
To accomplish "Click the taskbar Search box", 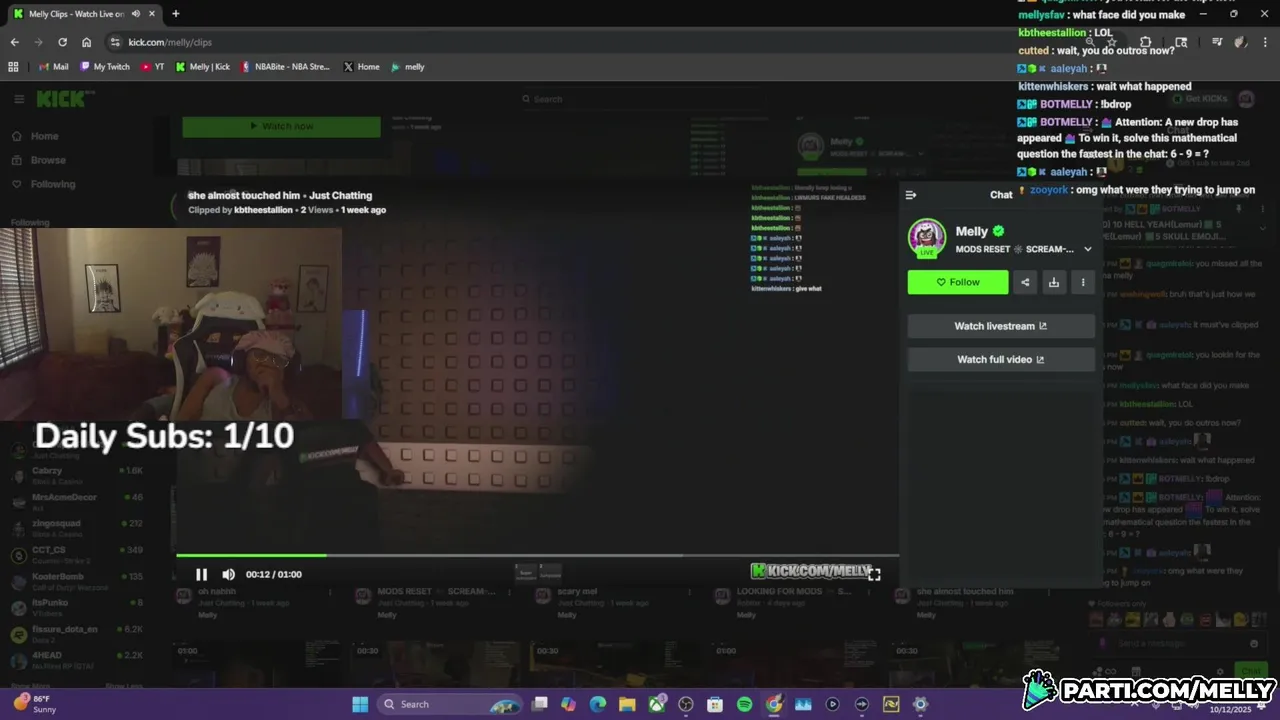I will 449,704.
